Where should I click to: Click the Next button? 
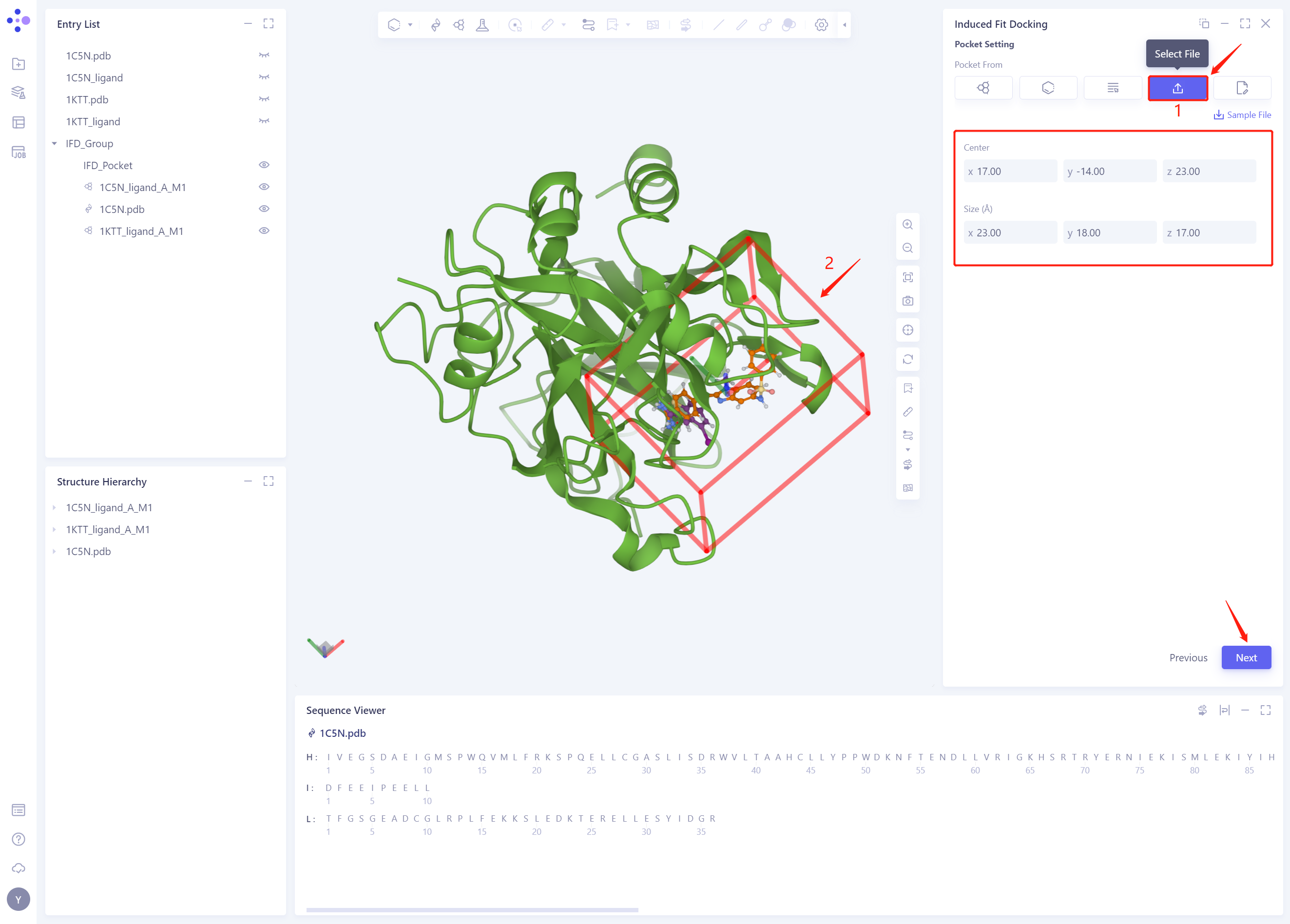pyautogui.click(x=1246, y=657)
